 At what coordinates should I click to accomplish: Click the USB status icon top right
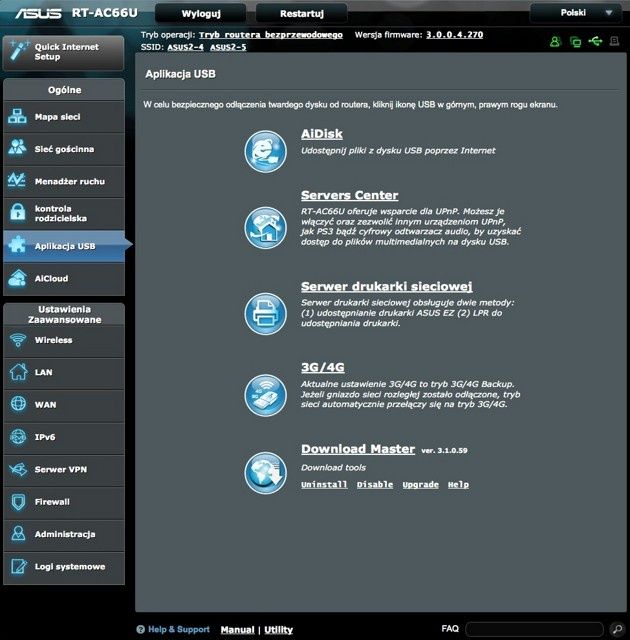595,41
